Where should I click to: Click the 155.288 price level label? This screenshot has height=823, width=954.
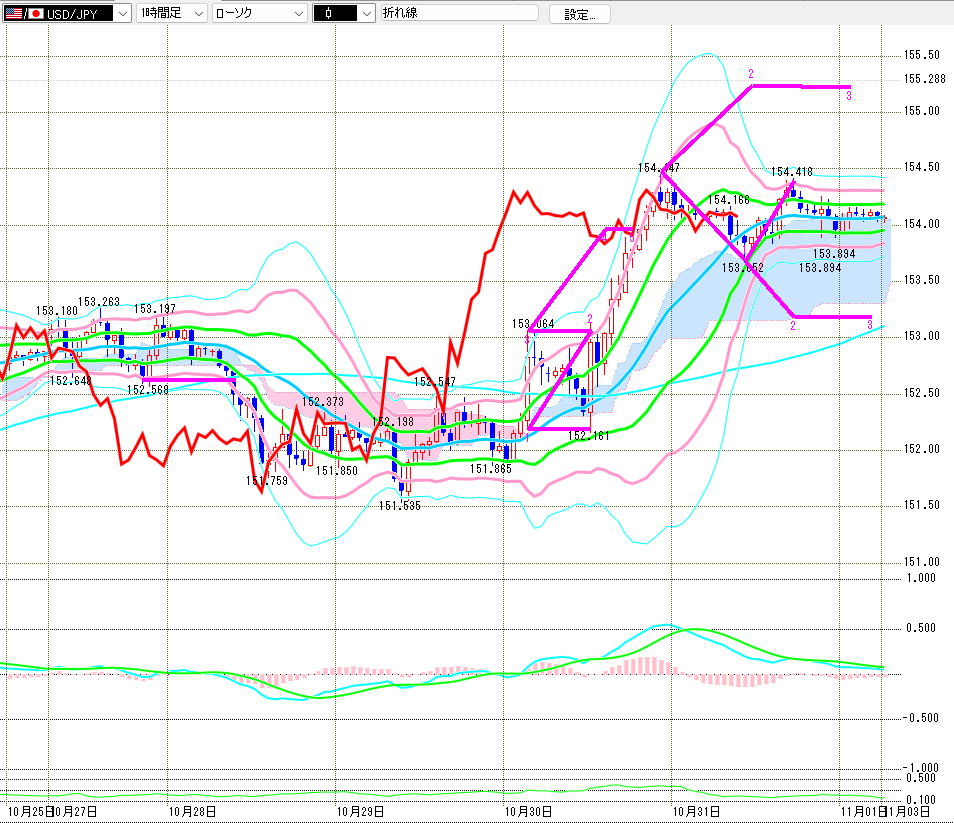click(x=924, y=79)
